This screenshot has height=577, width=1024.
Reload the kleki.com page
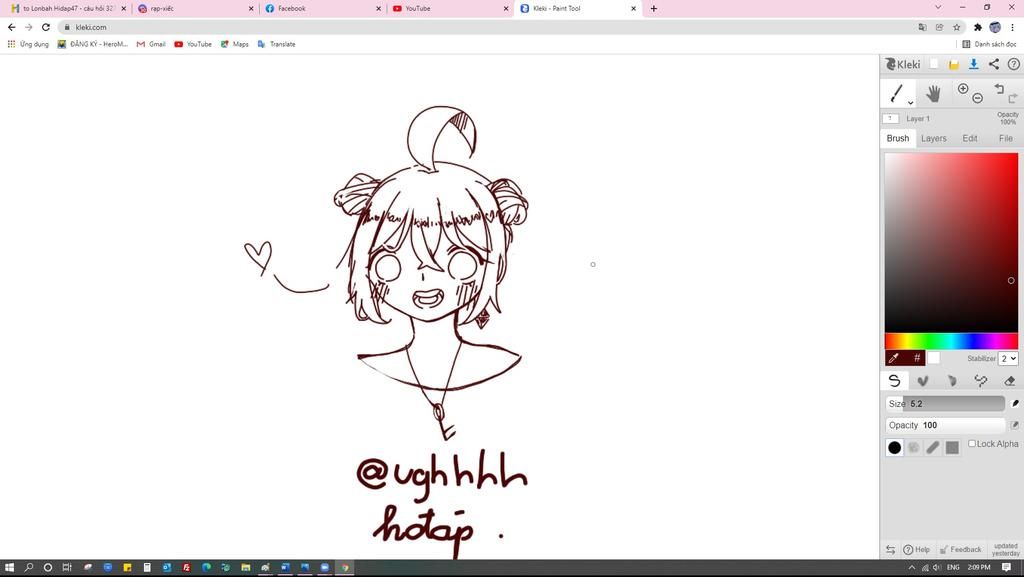click(x=46, y=27)
